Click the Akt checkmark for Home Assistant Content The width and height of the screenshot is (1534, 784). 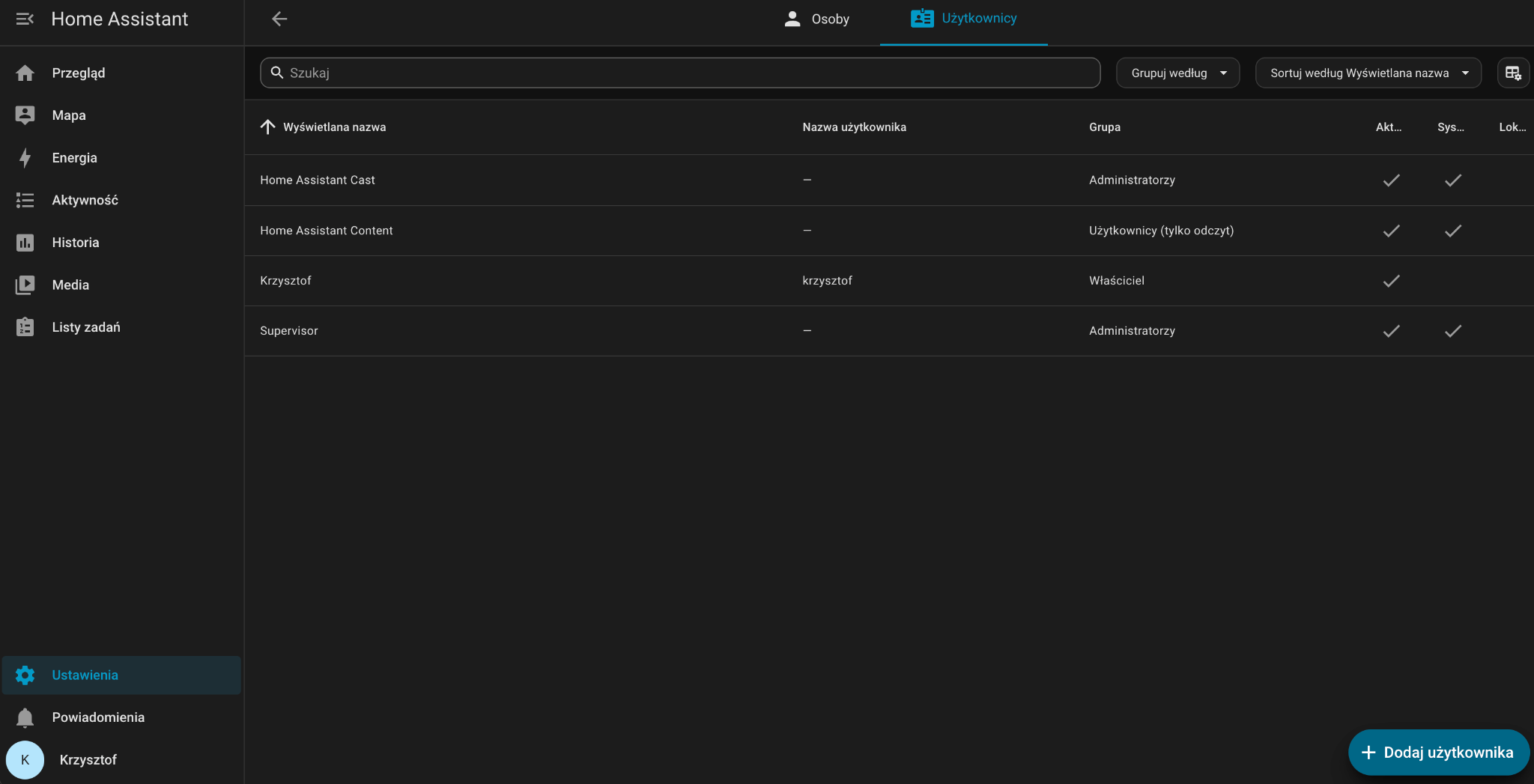[1391, 231]
